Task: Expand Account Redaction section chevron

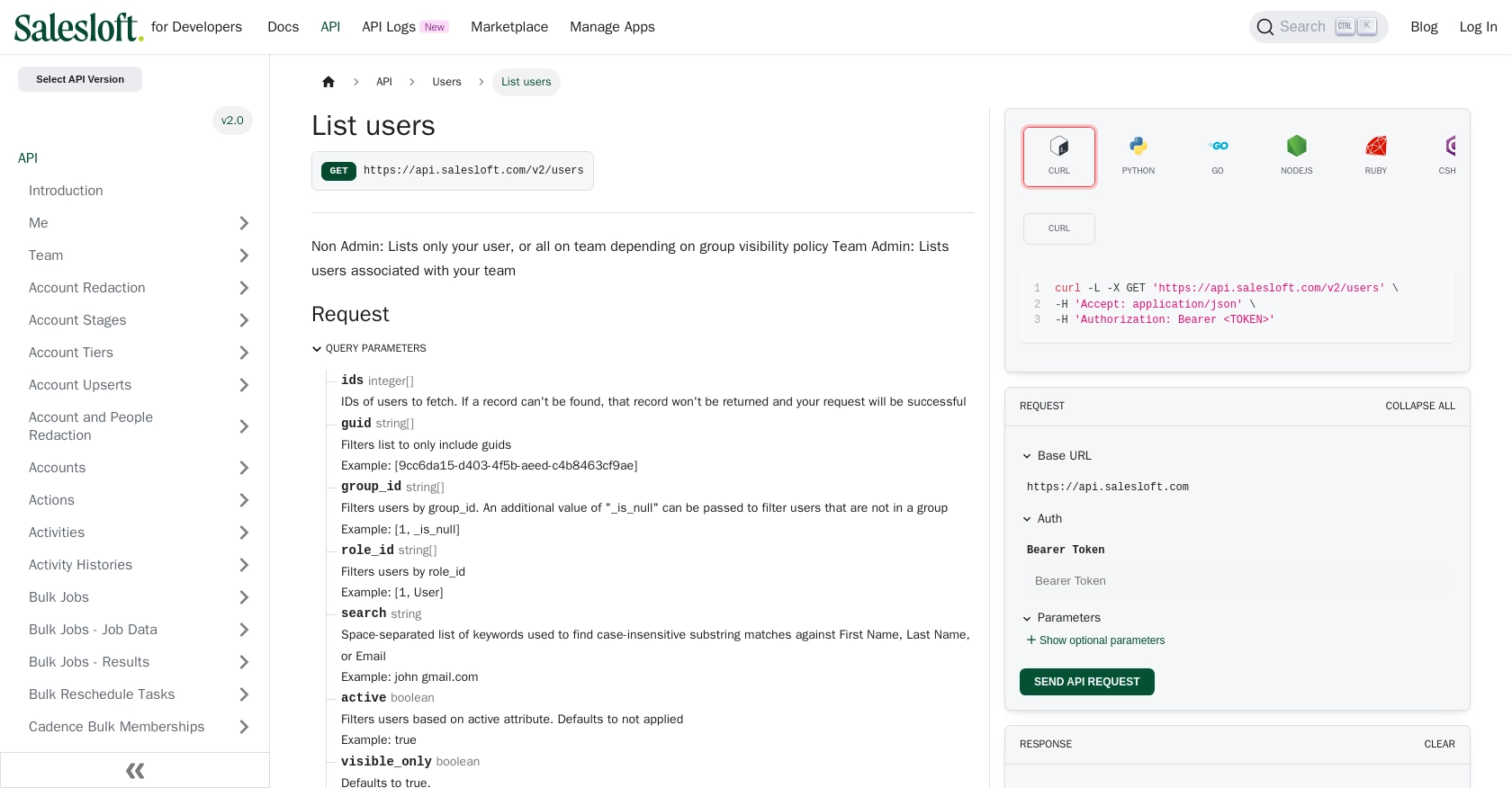Action: (x=244, y=288)
